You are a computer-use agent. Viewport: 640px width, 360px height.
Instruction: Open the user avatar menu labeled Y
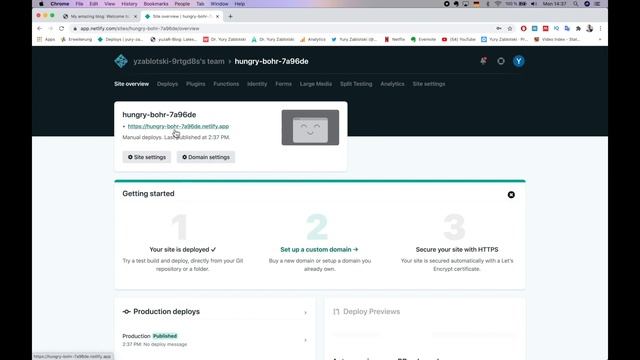(519, 61)
